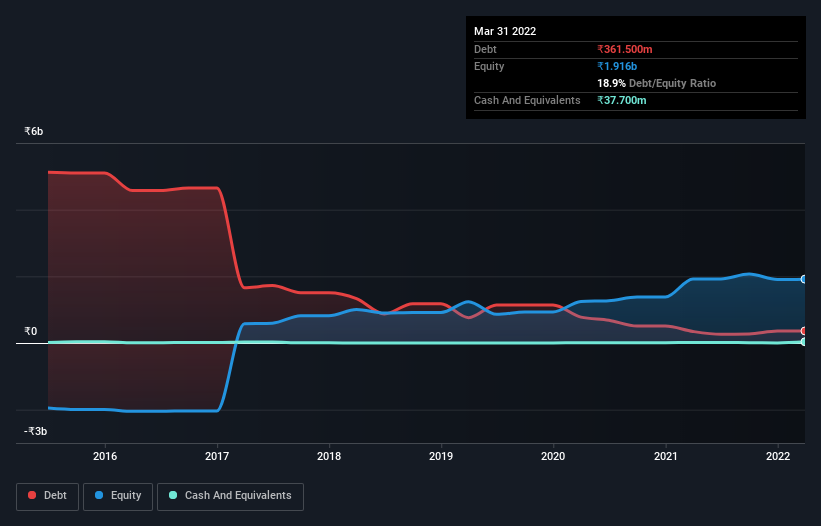
Task: Click the 2021 x-axis label
Action: coord(665,456)
